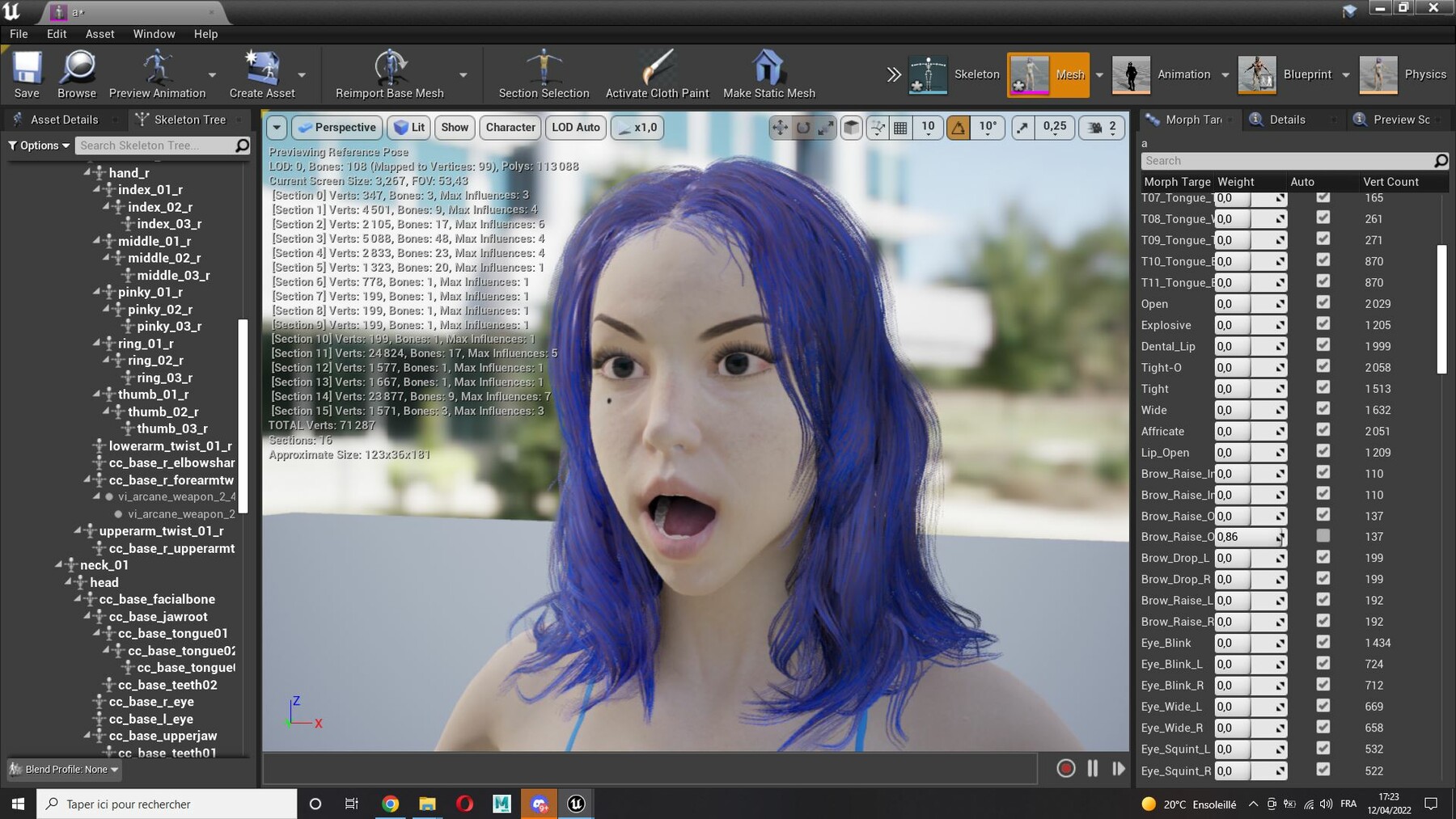Open Options dropdown in Skeleton Tree
Viewport: 1456px width, 819px height.
[x=38, y=146]
